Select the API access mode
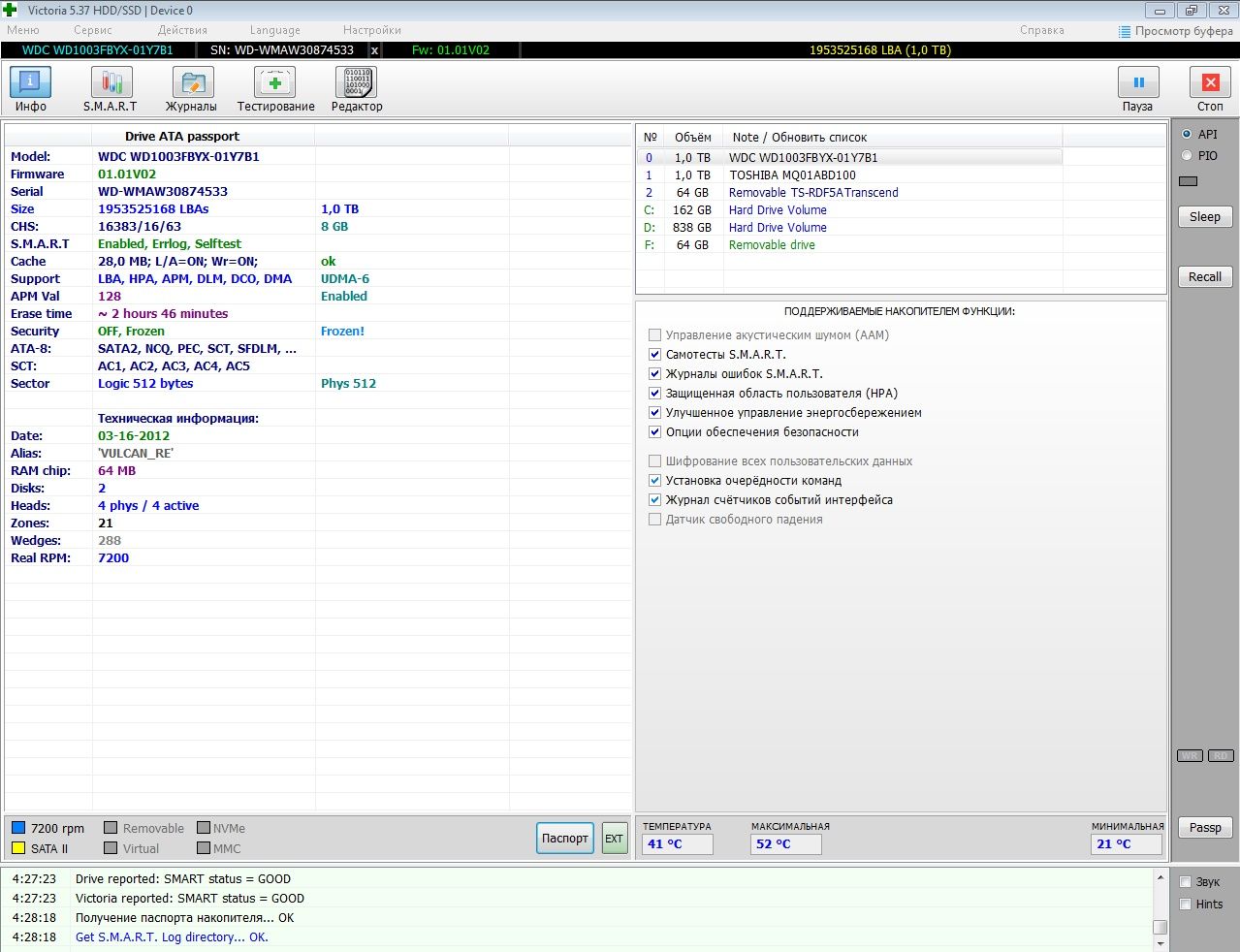This screenshot has height=952, width=1240. pyautogui.click(x=1187, y=135)
